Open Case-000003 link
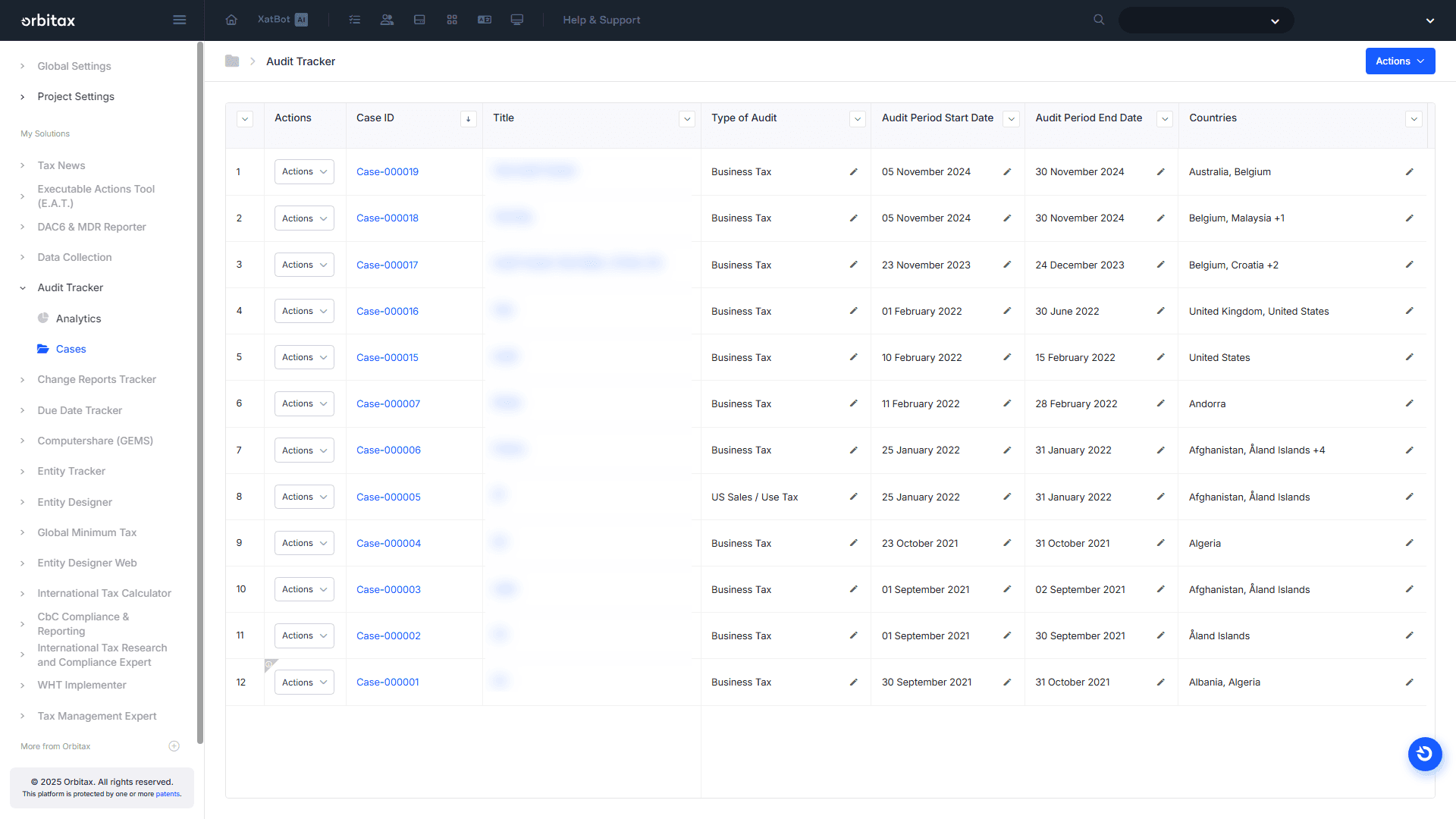1456x819 pixels. click(x=388, y=589)
